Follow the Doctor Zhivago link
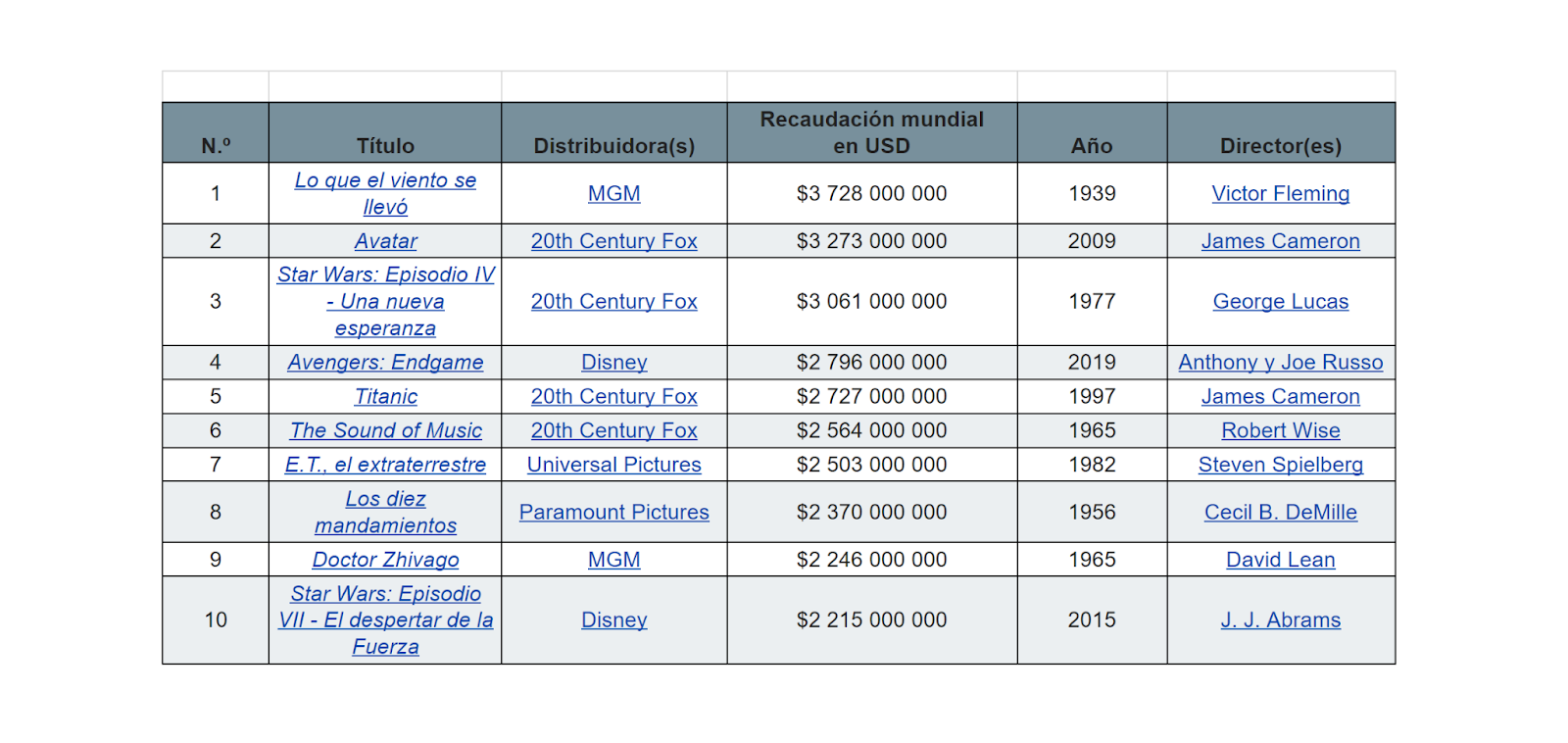The height and width of the screenshot is (743, 1568). (x=385, y=560)
